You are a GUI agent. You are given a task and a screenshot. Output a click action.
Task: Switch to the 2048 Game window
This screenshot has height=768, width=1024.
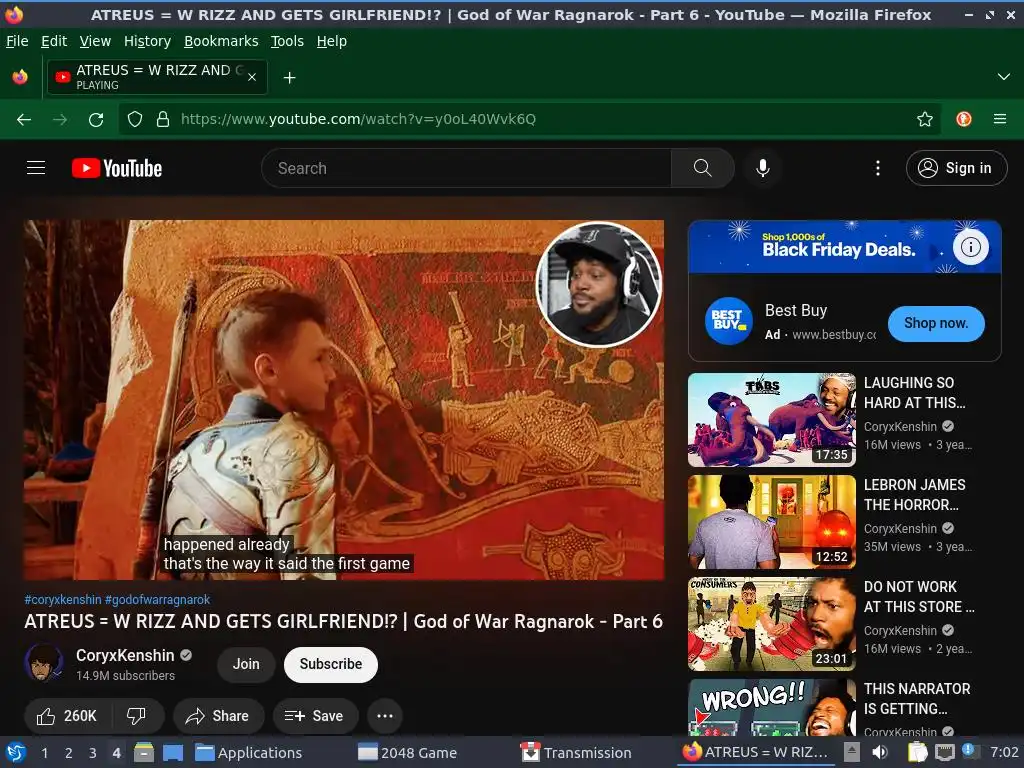[408, 752]
